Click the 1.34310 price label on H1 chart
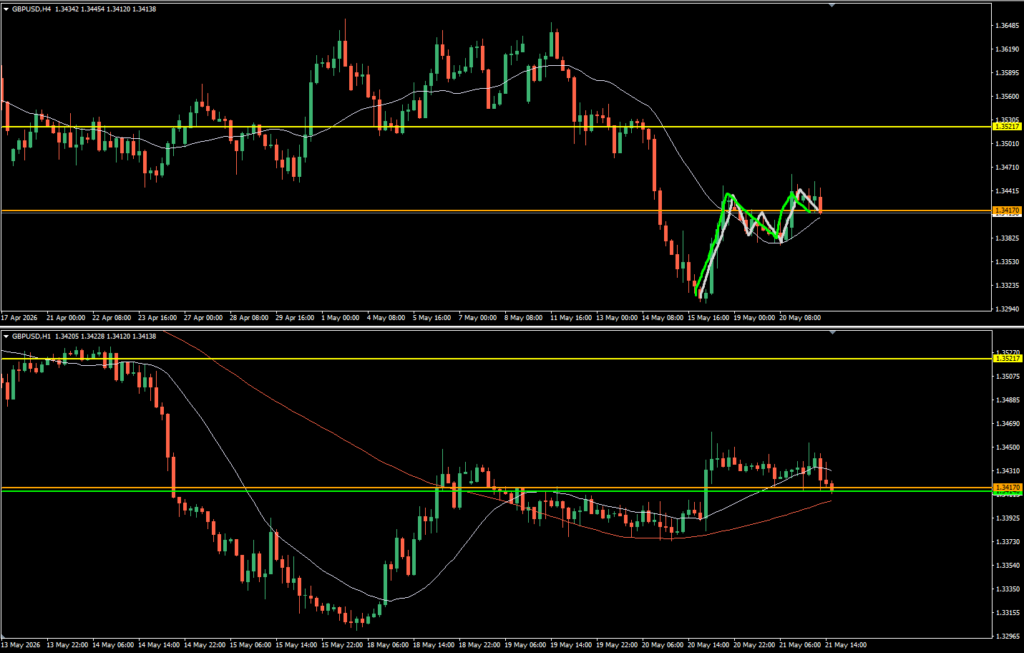Viewport: 1024px width, 653px height. [x=1007, y=470]
